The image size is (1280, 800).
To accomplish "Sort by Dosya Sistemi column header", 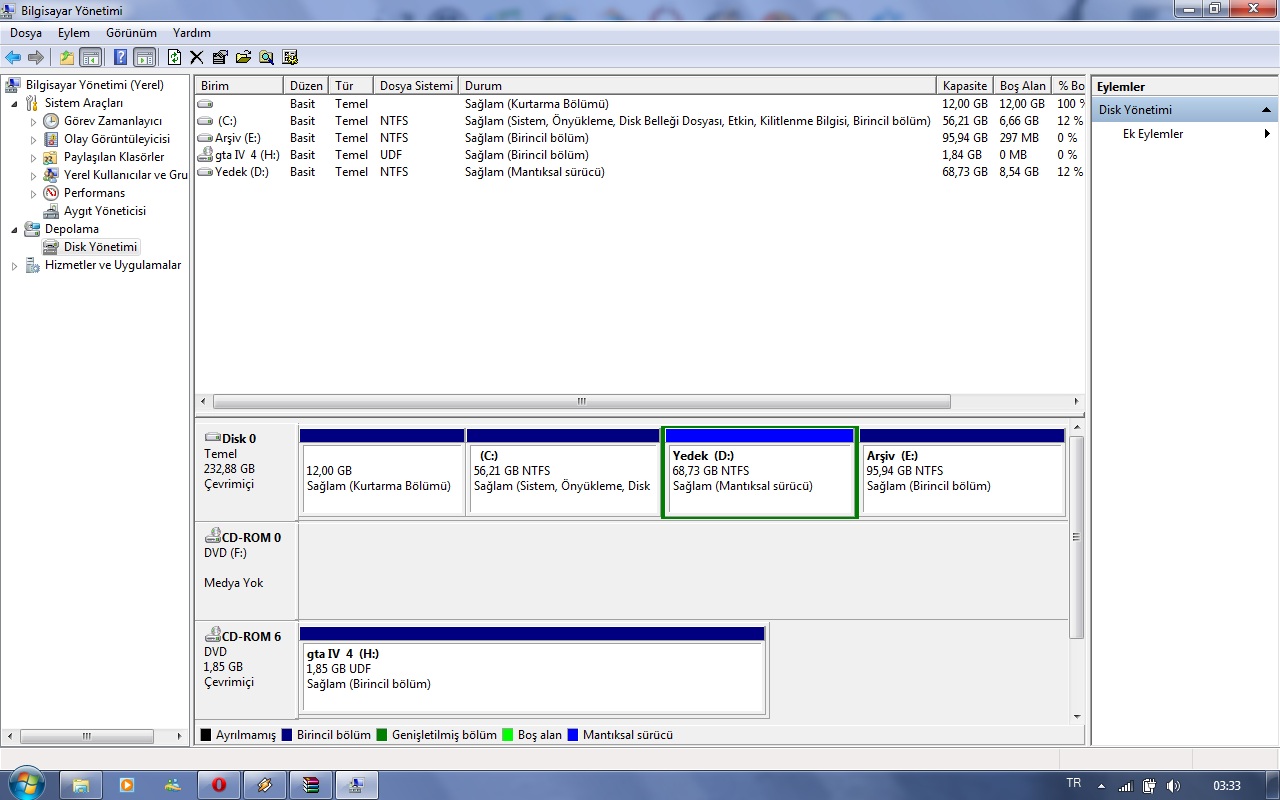I will coord(416,86).
